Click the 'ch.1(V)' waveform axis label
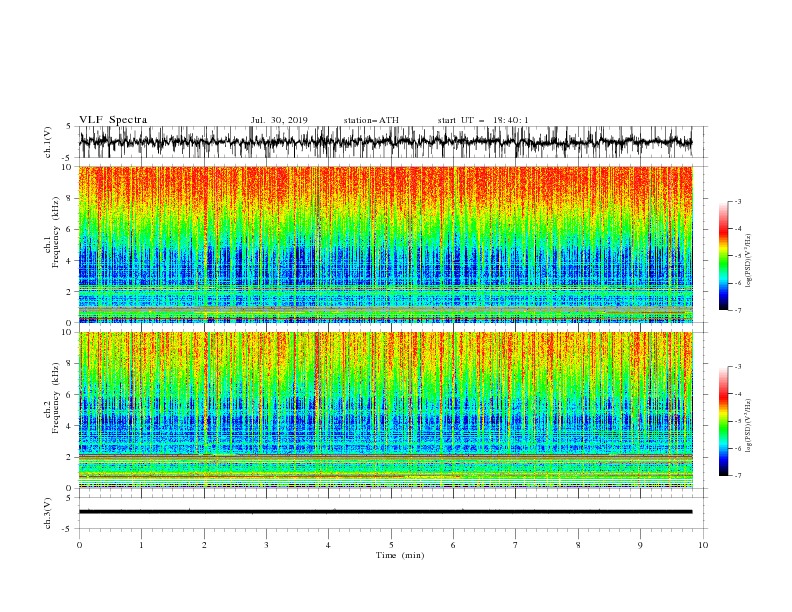 pyautogui.click(x=48, y=142)
